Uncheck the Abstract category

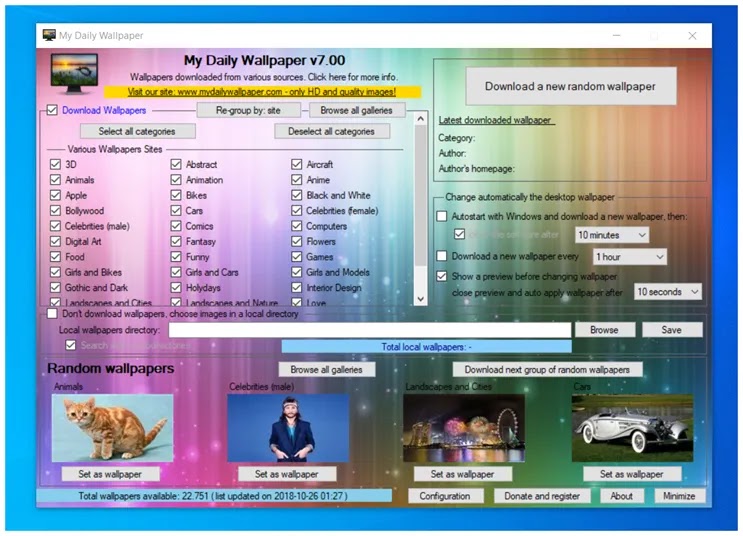pyautogui.click(x=176, y=164)
